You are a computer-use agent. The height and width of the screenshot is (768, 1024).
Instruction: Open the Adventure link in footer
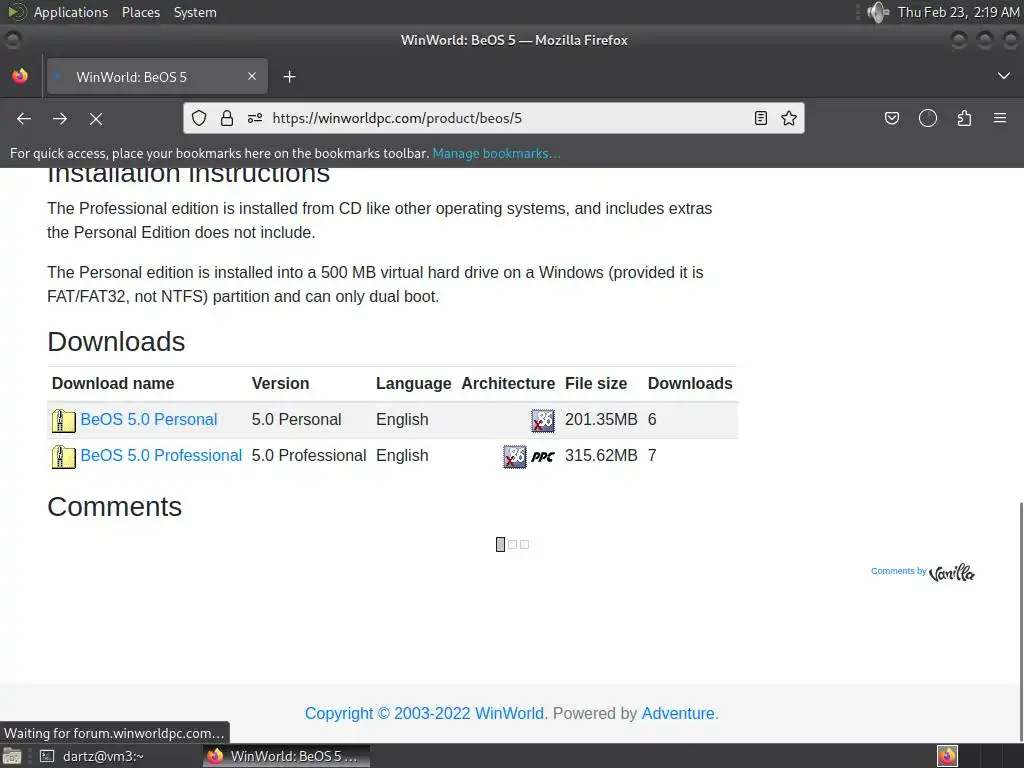[x=678, y=713]
